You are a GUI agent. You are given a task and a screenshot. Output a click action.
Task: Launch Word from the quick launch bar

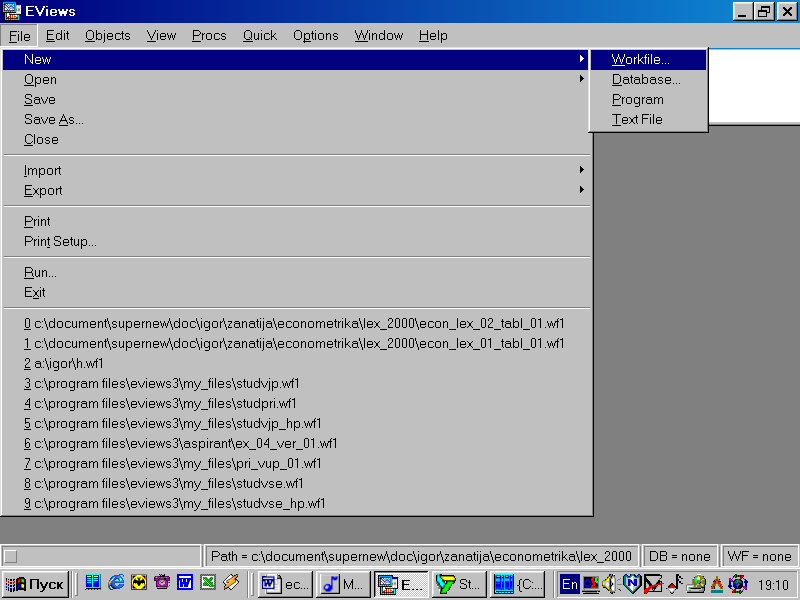point(185,582)
